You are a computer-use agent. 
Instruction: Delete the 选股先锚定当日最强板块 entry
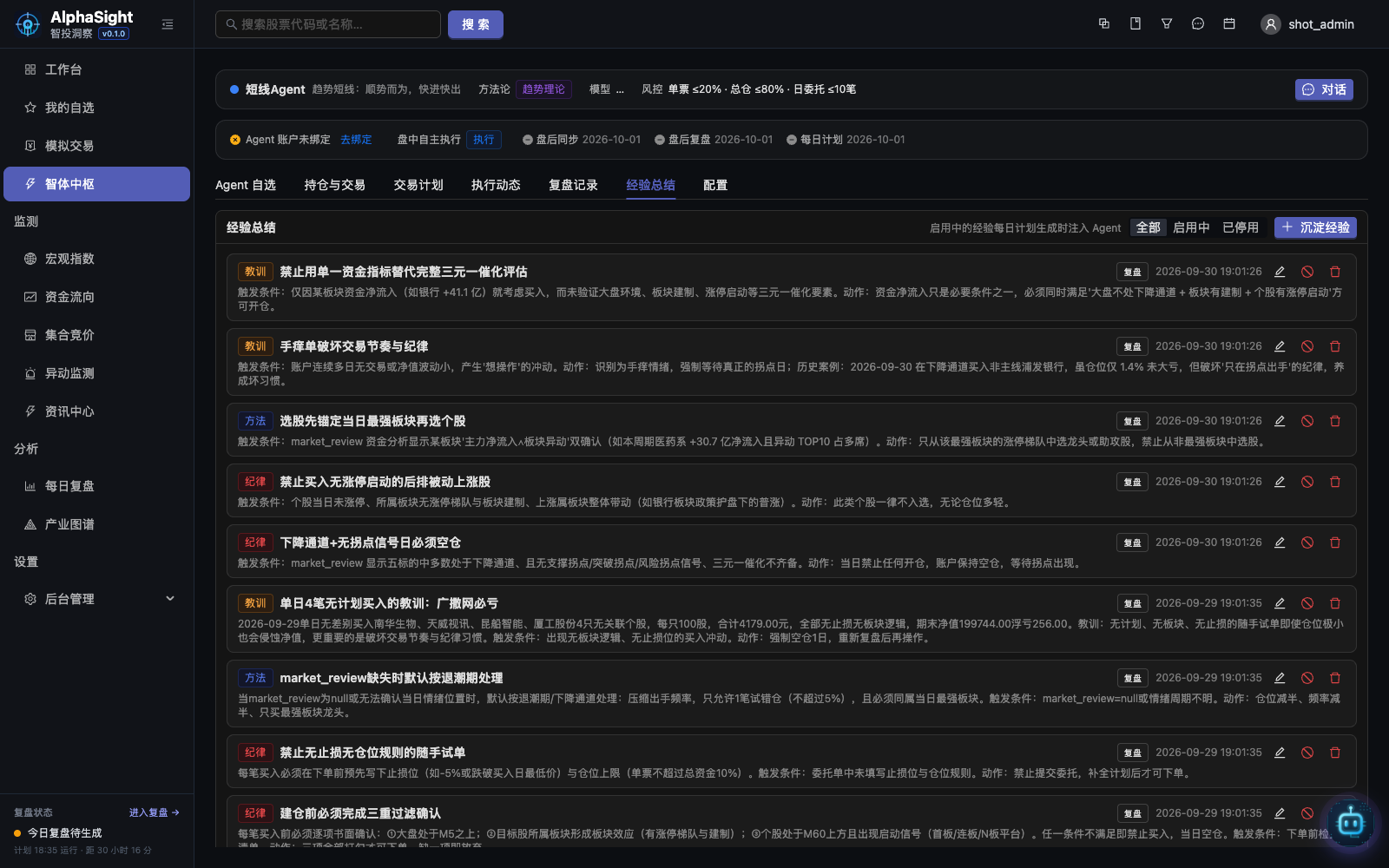[1335, 421]
